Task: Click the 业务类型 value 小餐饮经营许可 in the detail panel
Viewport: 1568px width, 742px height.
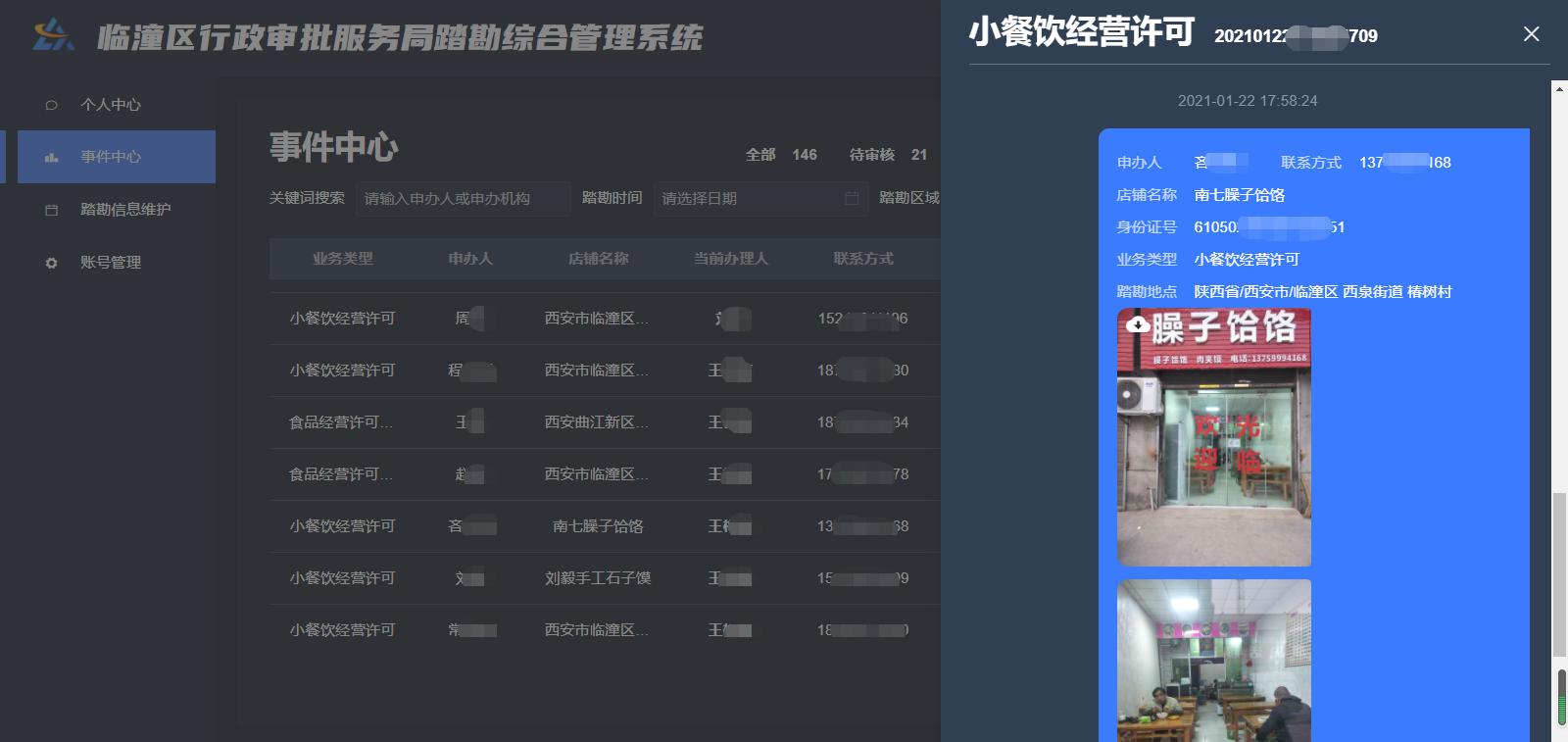Action: click(x=1247, y=260)
